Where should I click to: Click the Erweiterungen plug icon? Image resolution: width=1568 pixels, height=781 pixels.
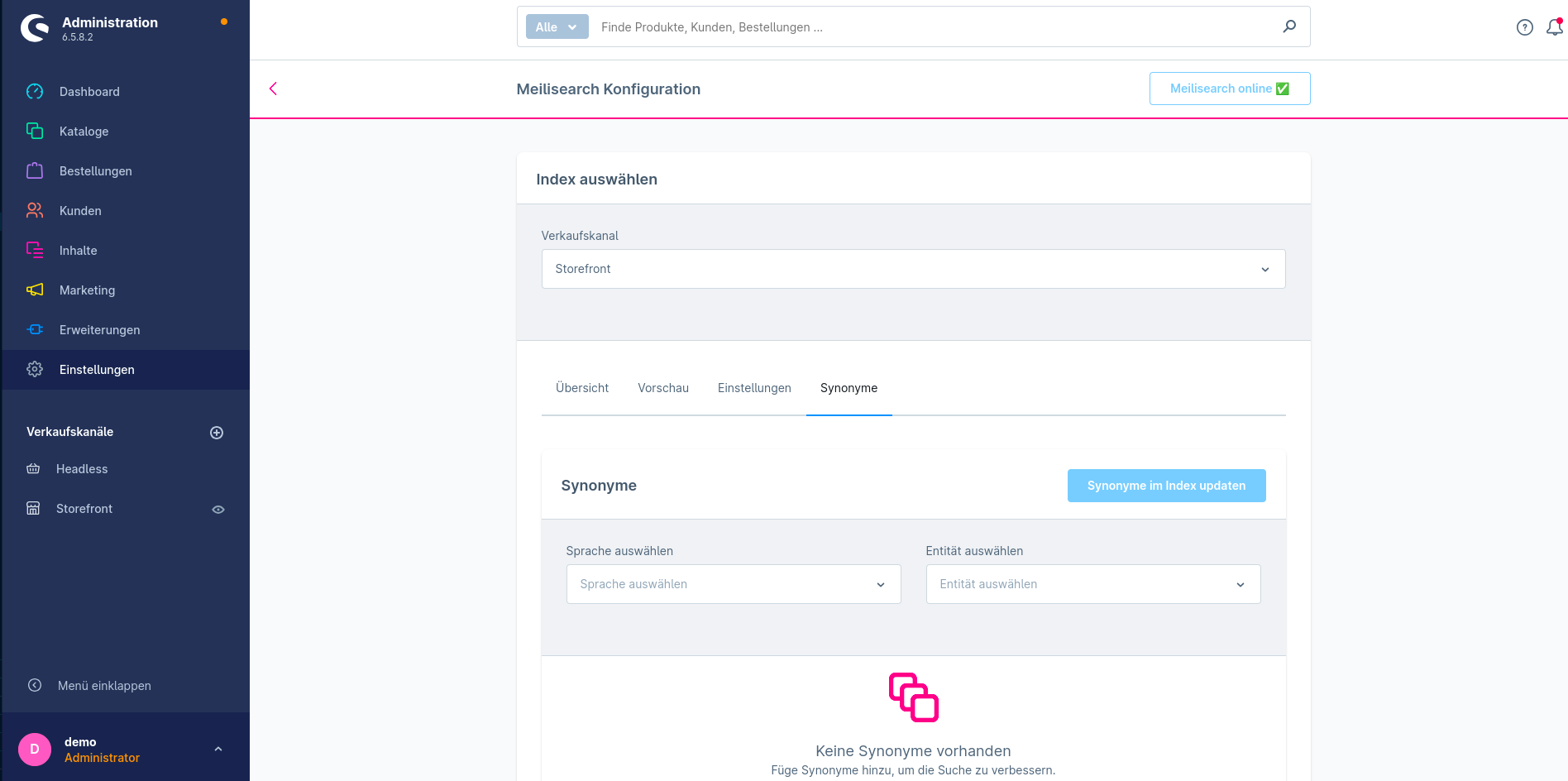[35, 330]
